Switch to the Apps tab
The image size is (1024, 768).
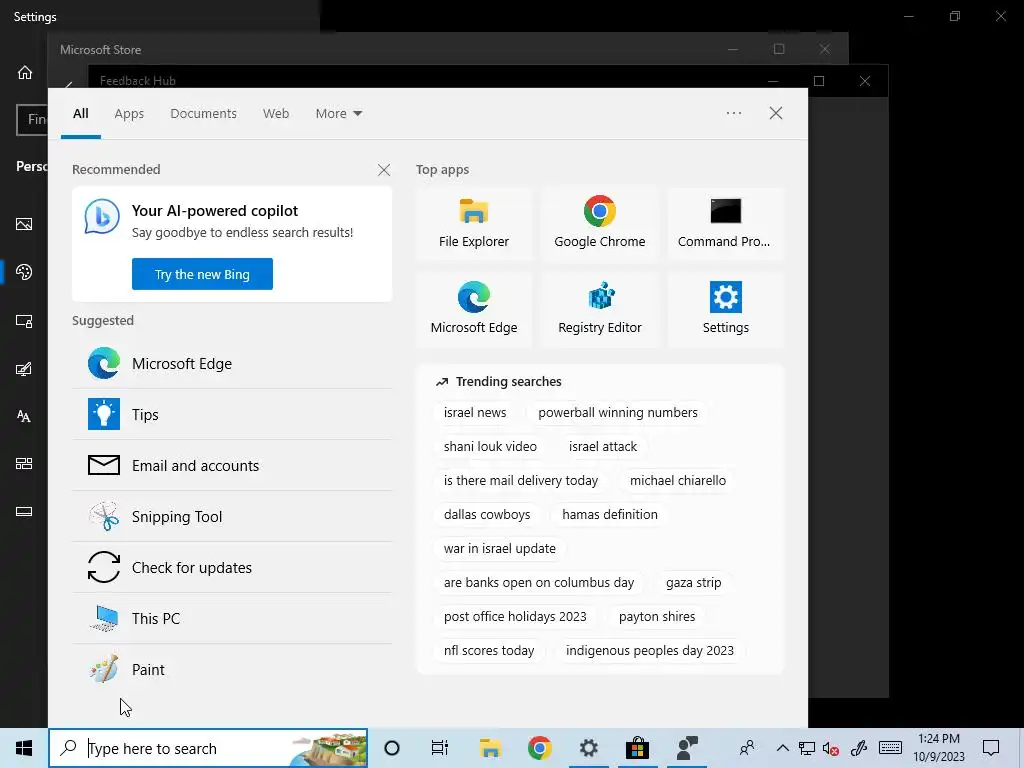coord(129,114)
